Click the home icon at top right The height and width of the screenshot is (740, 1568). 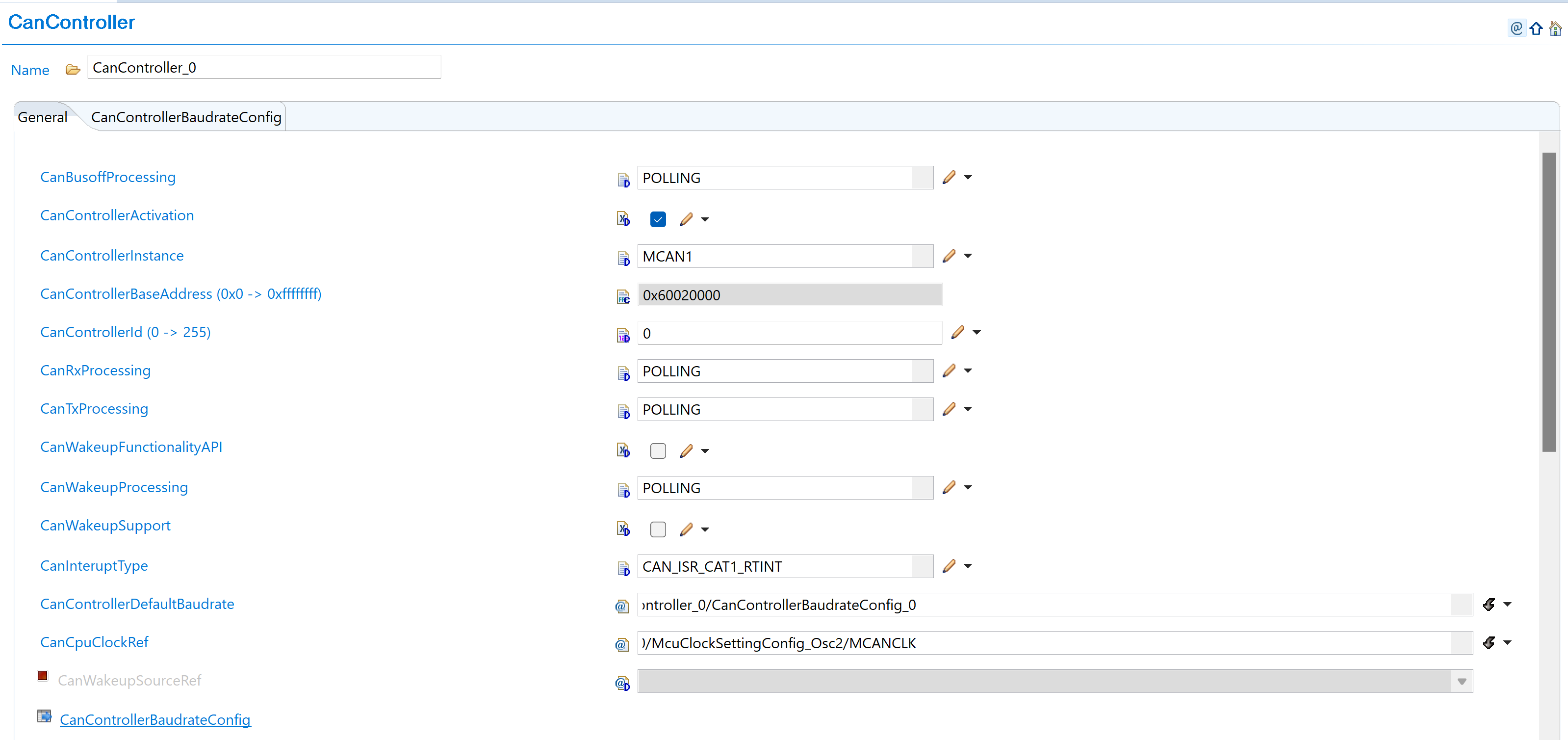tap(1555, 28)
